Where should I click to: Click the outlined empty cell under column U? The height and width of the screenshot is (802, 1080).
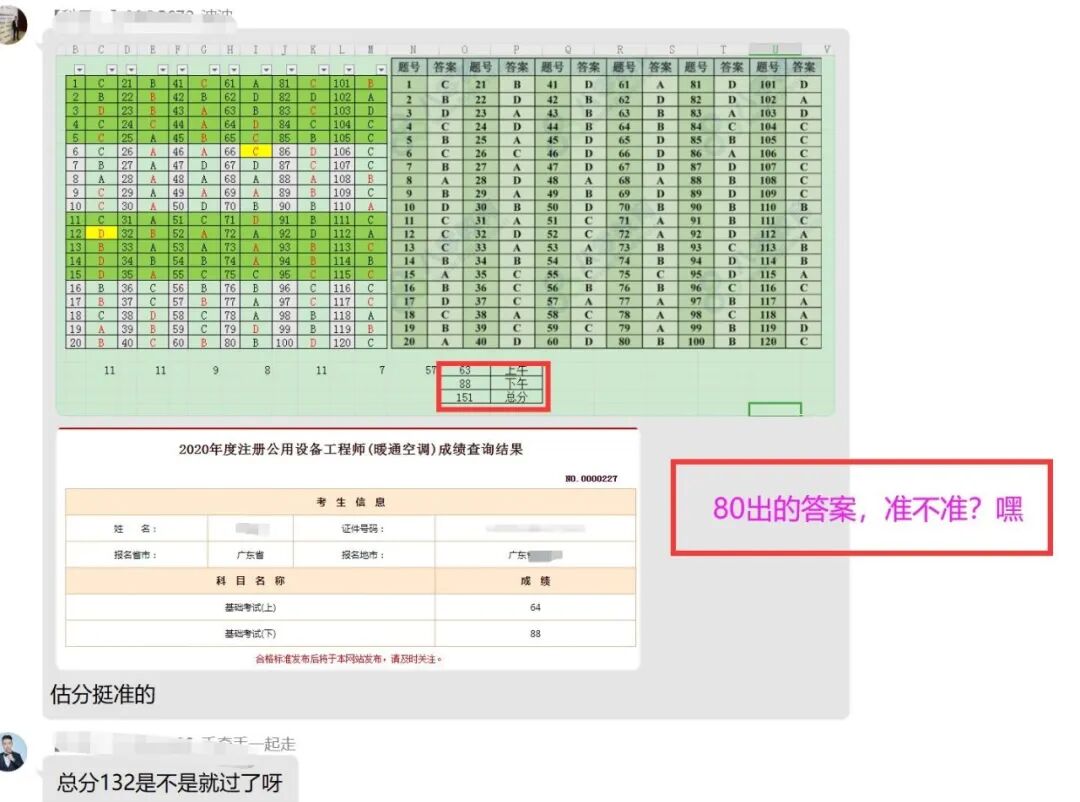(x=775, y=410)
